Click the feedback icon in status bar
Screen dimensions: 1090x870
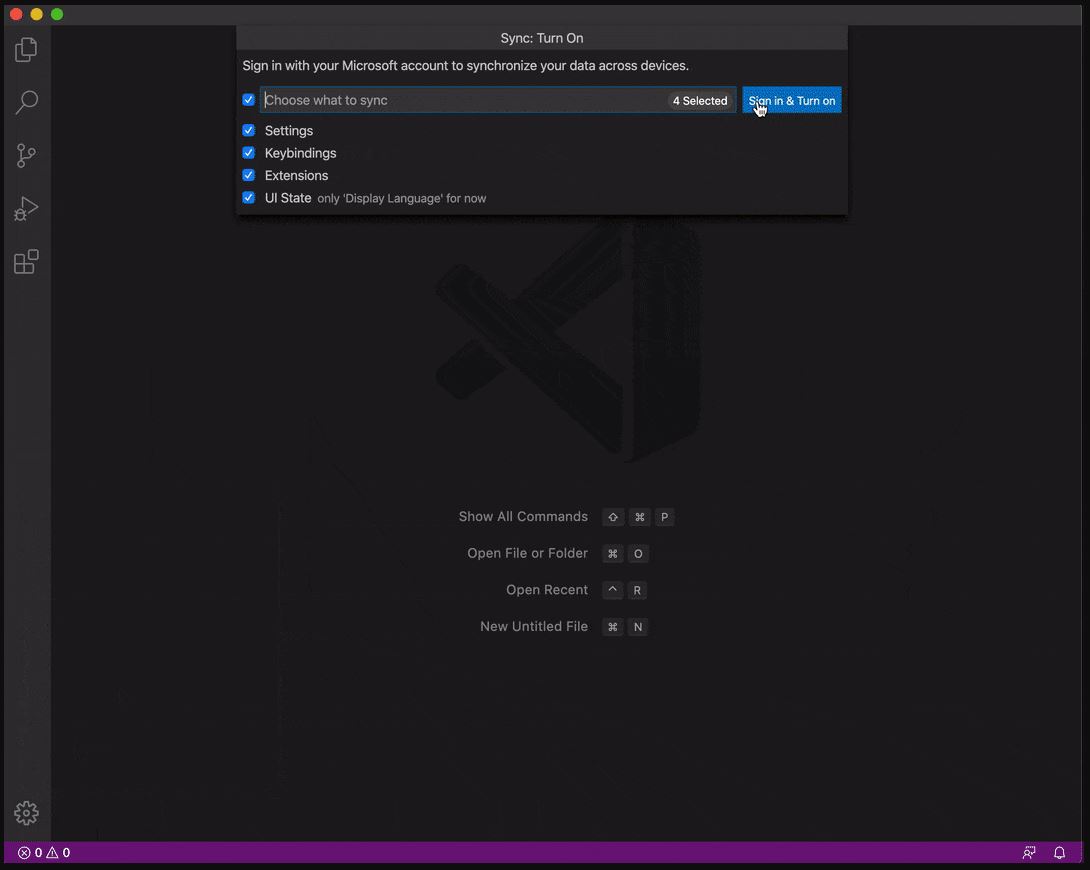tap(1029, 853)
